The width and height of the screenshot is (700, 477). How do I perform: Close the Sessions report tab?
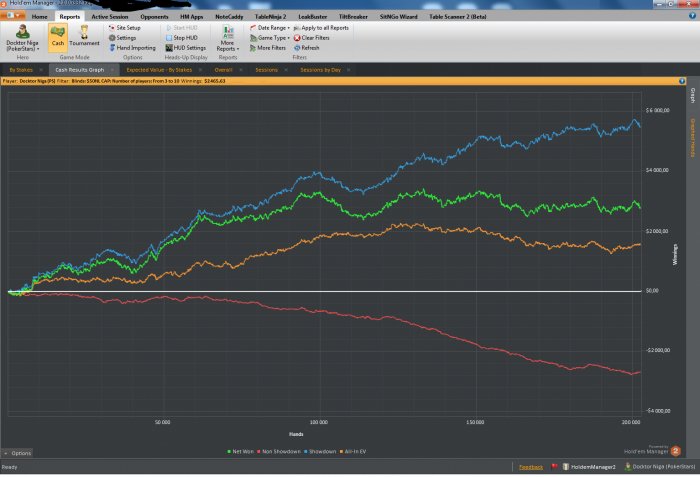point(286,70)
